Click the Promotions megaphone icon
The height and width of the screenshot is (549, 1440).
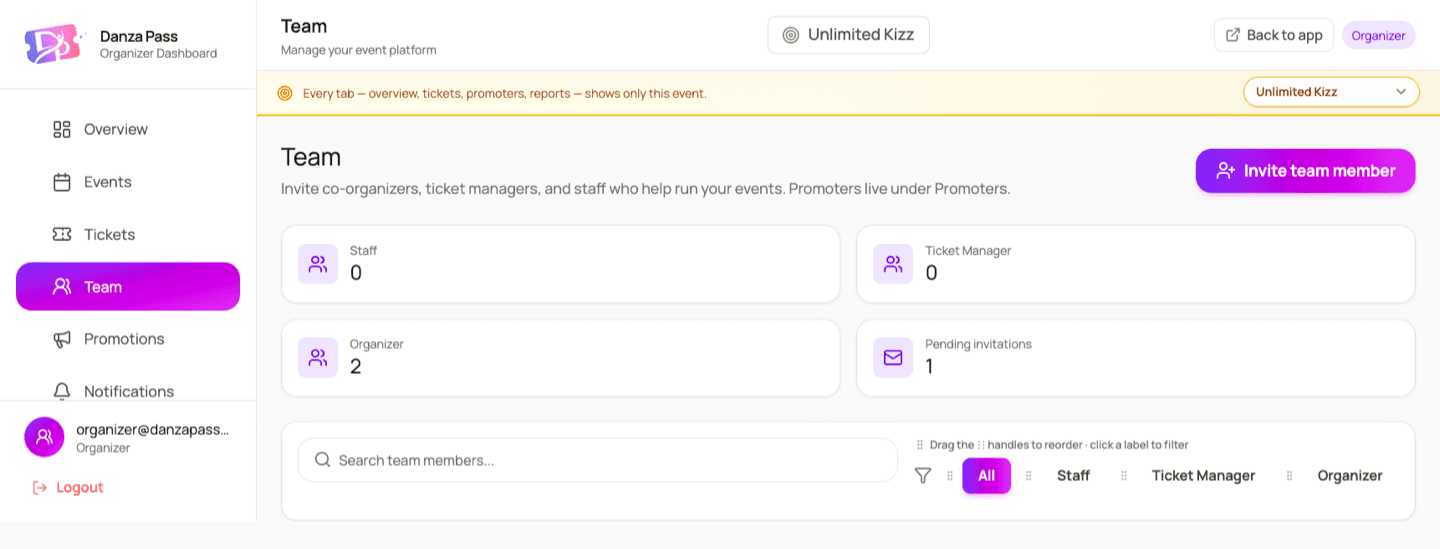62,339
